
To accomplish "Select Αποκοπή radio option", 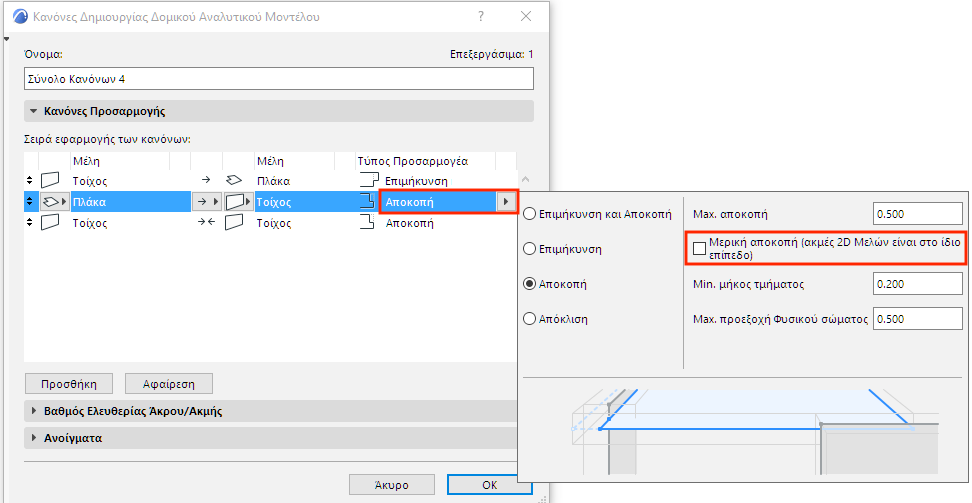I will click(529, 284).
